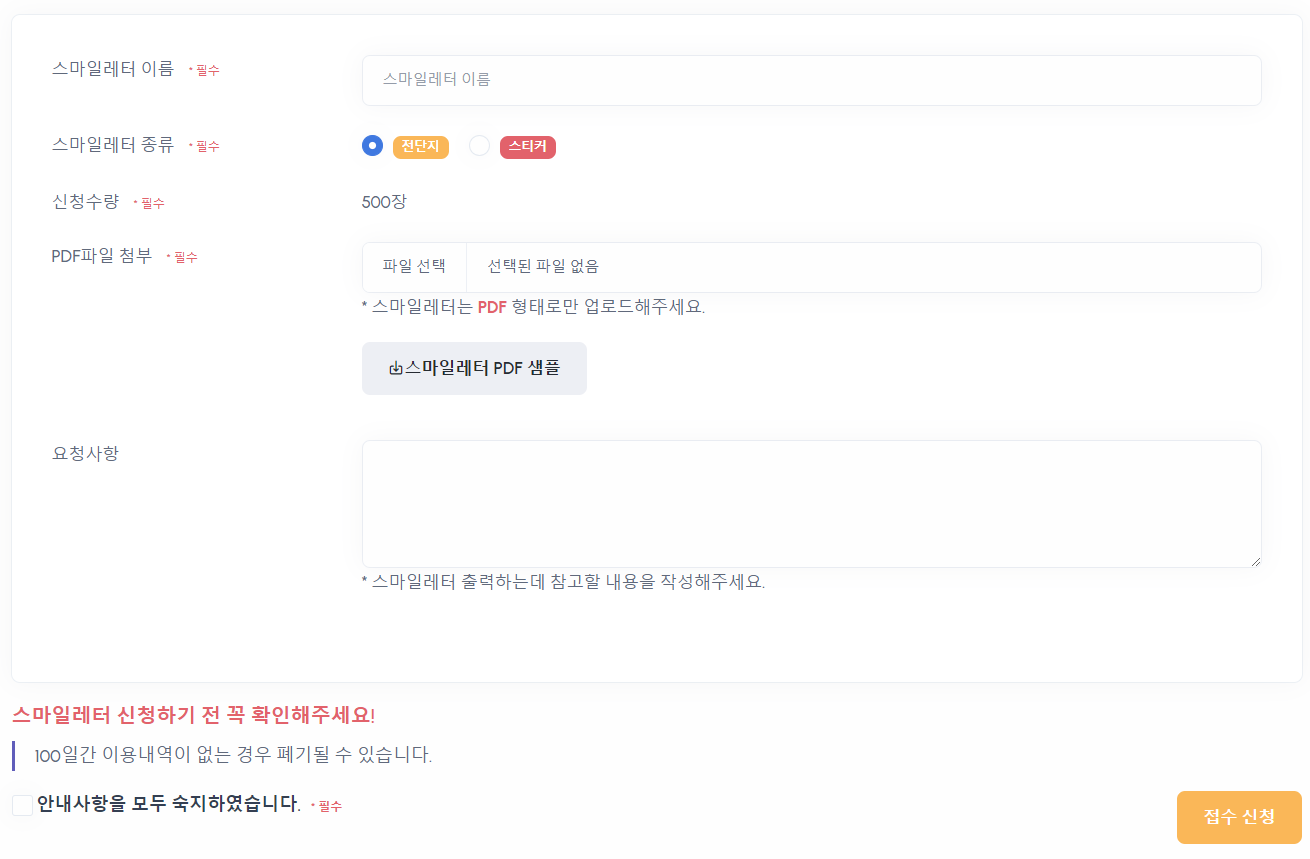Click the 스마일레터 종류 field label

(113, 145)
